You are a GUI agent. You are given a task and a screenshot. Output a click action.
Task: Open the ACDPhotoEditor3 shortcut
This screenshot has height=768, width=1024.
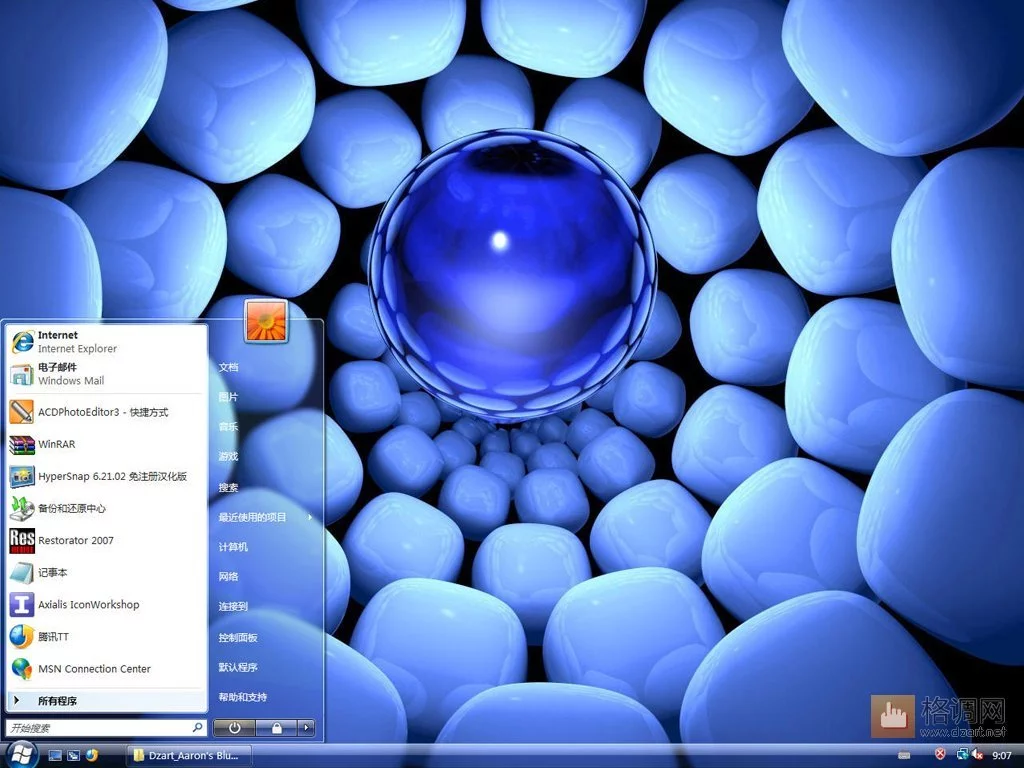coord(106,412)
